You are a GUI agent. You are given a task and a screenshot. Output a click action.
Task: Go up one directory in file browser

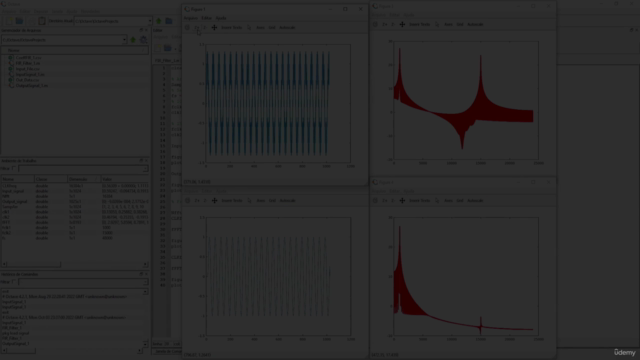tap(133, 40)
